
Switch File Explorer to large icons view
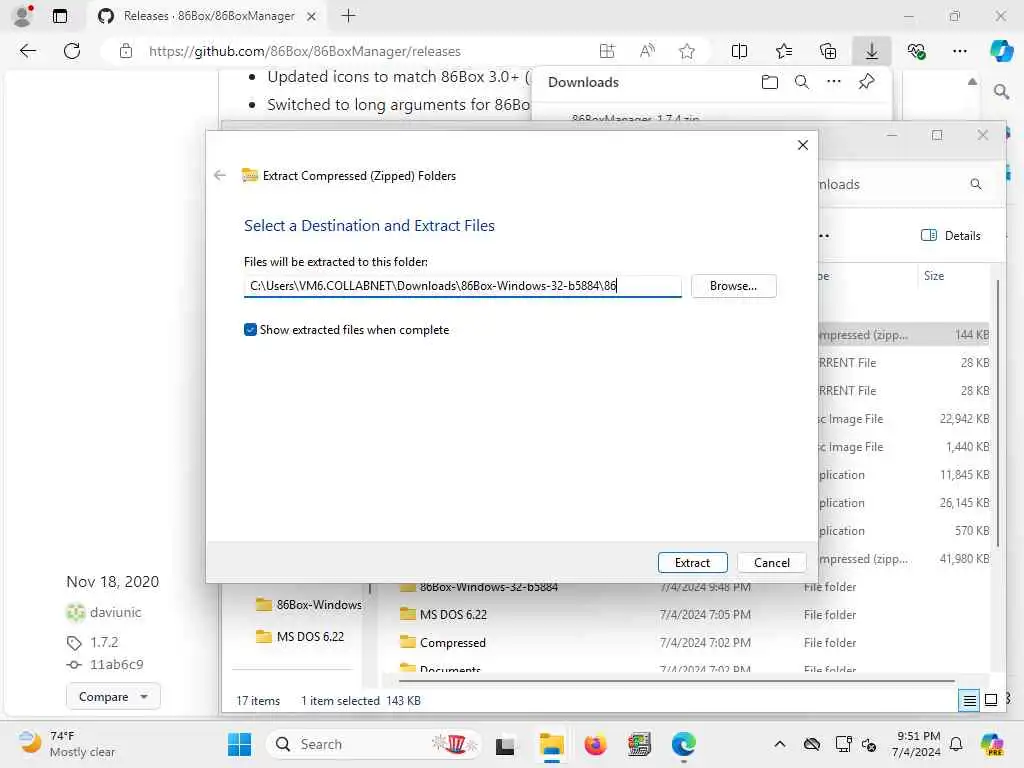coord(991,700)
